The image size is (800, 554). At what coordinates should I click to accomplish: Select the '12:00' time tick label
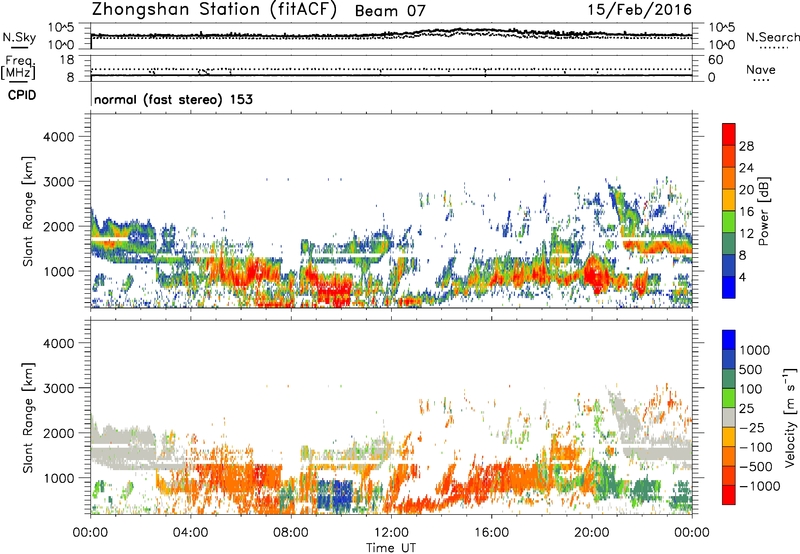pos(391,533)
